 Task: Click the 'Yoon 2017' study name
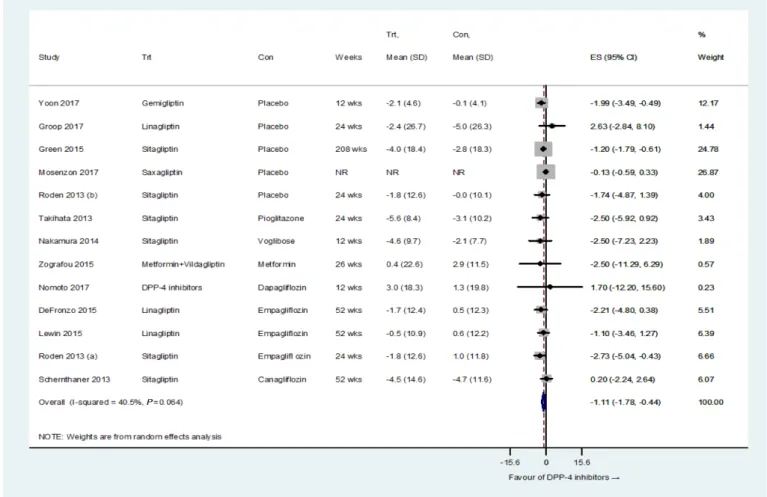pyautogui.click(x=59, y=103)
